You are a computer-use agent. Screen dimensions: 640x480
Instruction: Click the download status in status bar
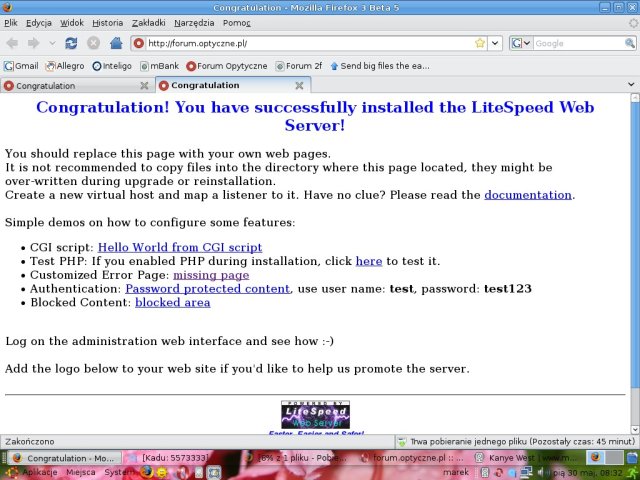pos(518,442)
